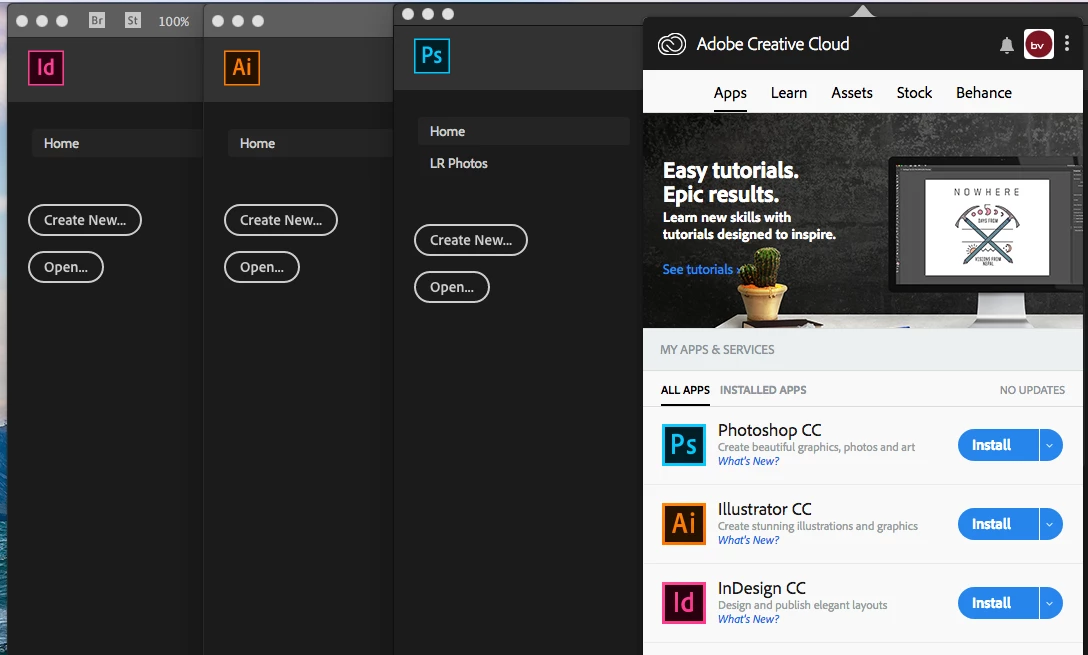Click the NO UPDATES status text
This screenshot has width=1088, height=655.
coord(1032,390)
